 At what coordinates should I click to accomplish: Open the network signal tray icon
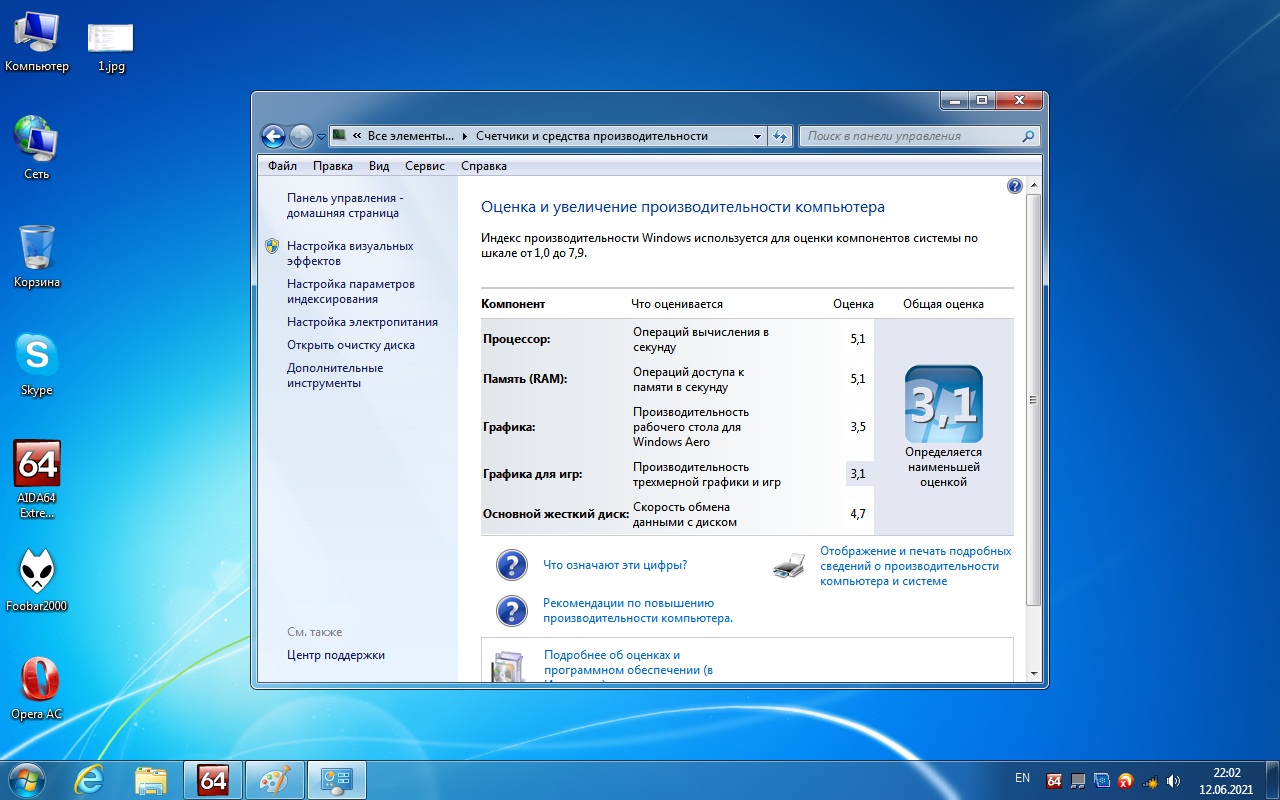tap(1150, 780)
